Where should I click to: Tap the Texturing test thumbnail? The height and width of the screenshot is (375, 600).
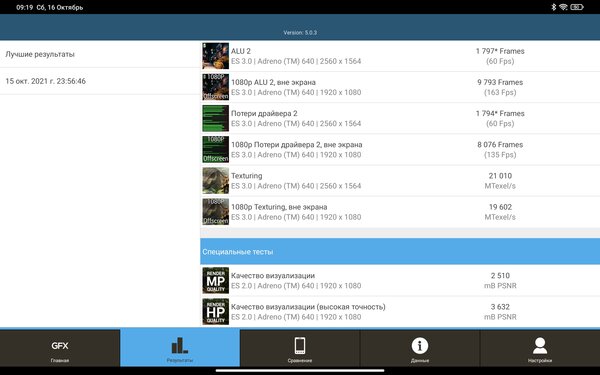(x=215, y=181)
